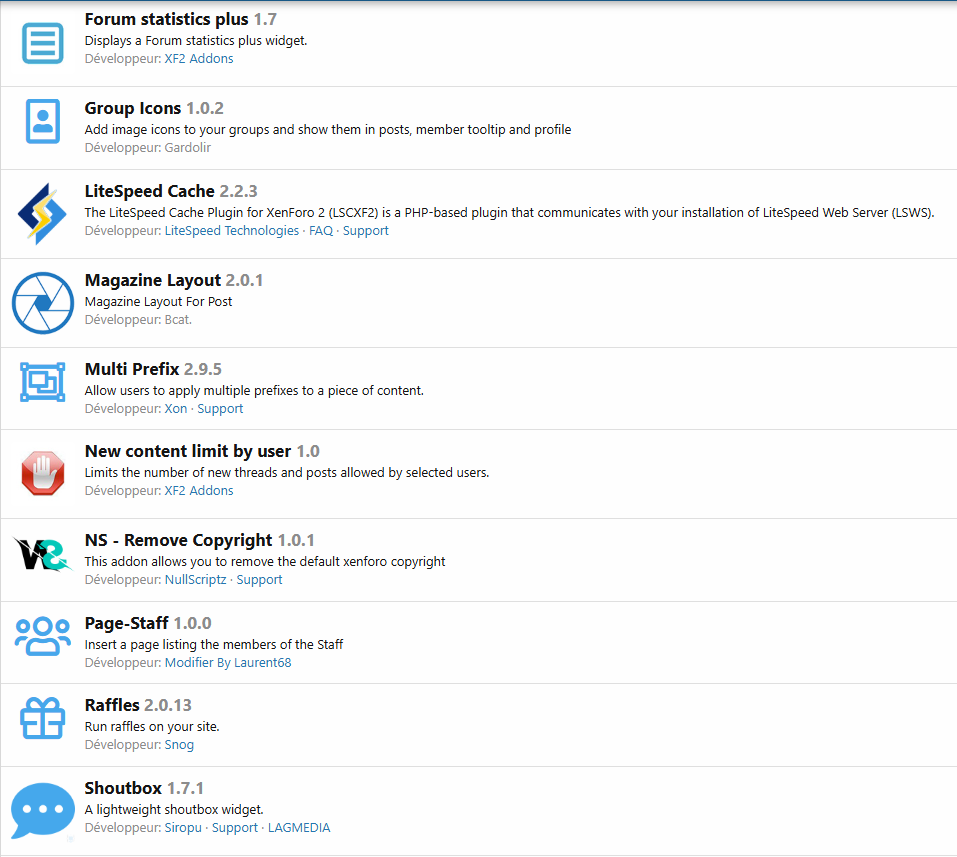Screen dimensions: 957x857
Task: Click the Group Icons profile card icon
Action: pyautogui.click(x=43, y=121)
